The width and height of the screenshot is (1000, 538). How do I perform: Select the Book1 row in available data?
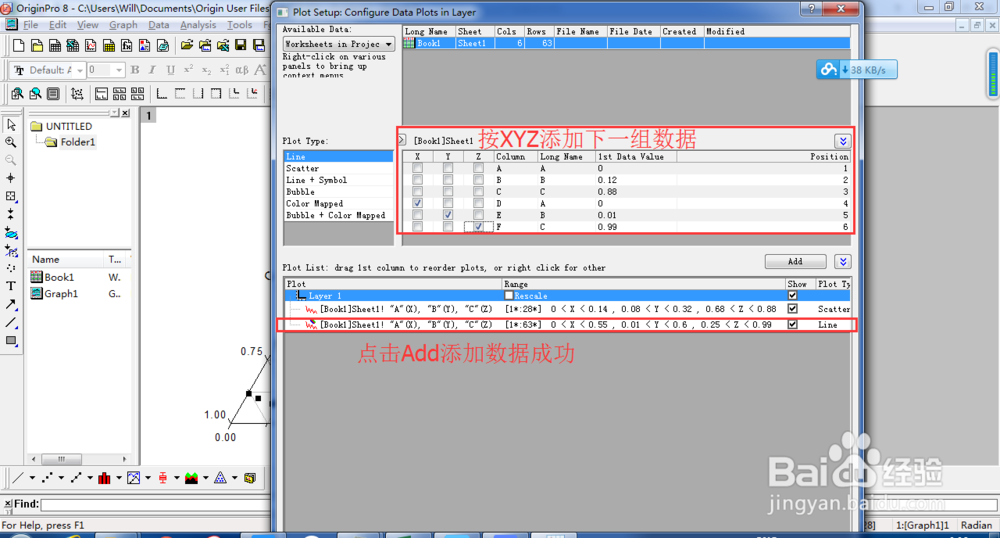(626, 43)
